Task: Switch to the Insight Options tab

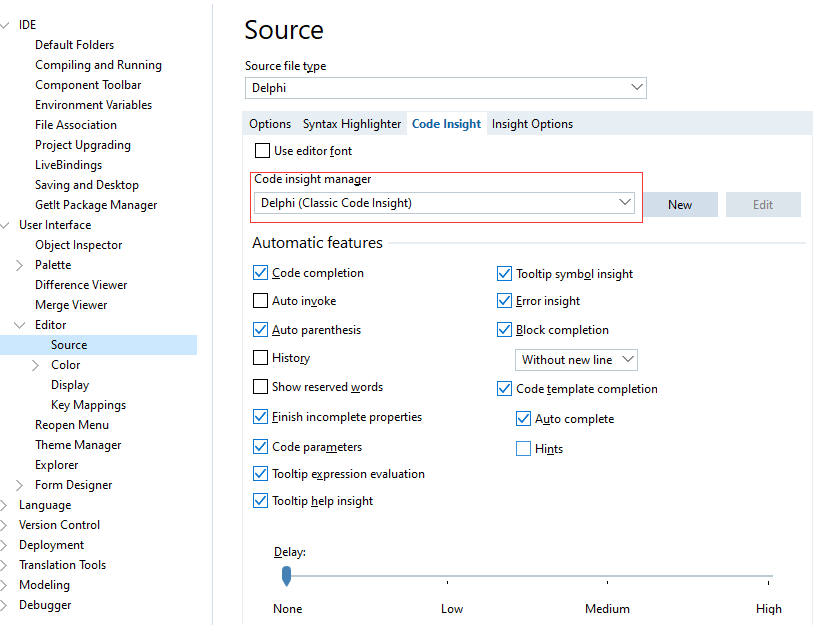Action: (x=532, y=124)
